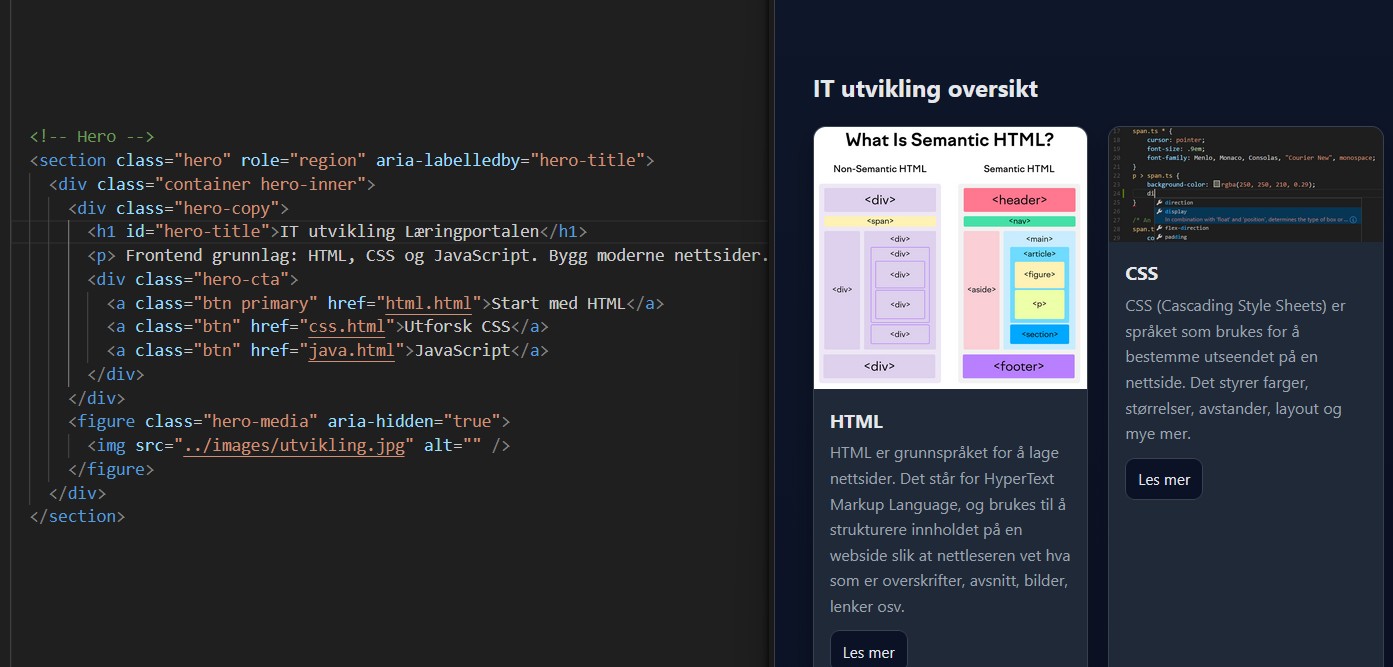Click the 'Frontend grunnlag' paragraph line in code
The image size is (1393, 667).
[428, 255]
